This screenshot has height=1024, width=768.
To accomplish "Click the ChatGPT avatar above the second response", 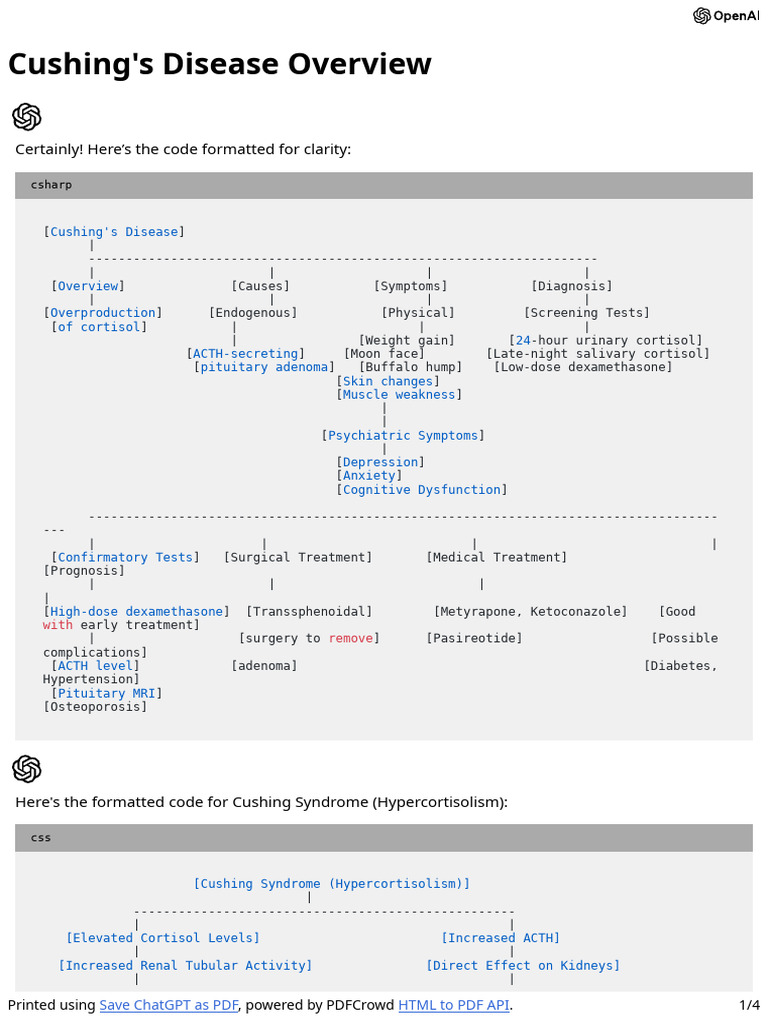I will 27,769.
